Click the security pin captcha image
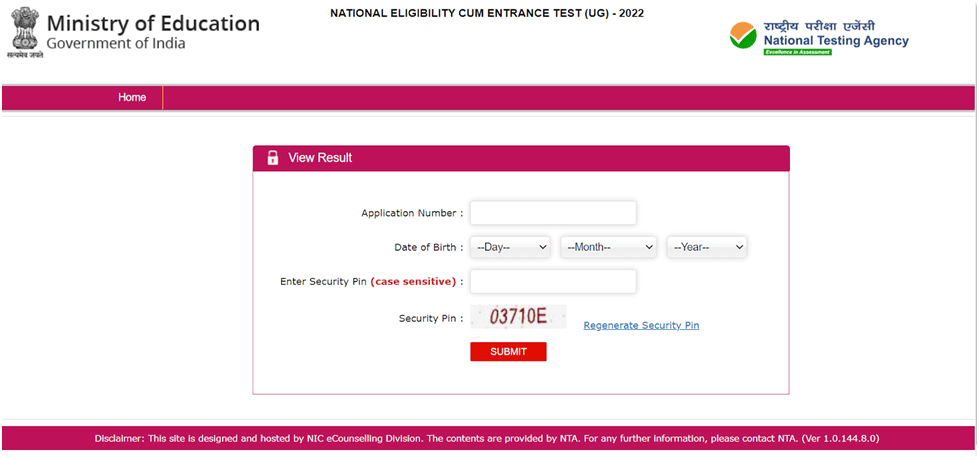Image resolution: width=979 pixels, height=458 pixels. point(518,317)
